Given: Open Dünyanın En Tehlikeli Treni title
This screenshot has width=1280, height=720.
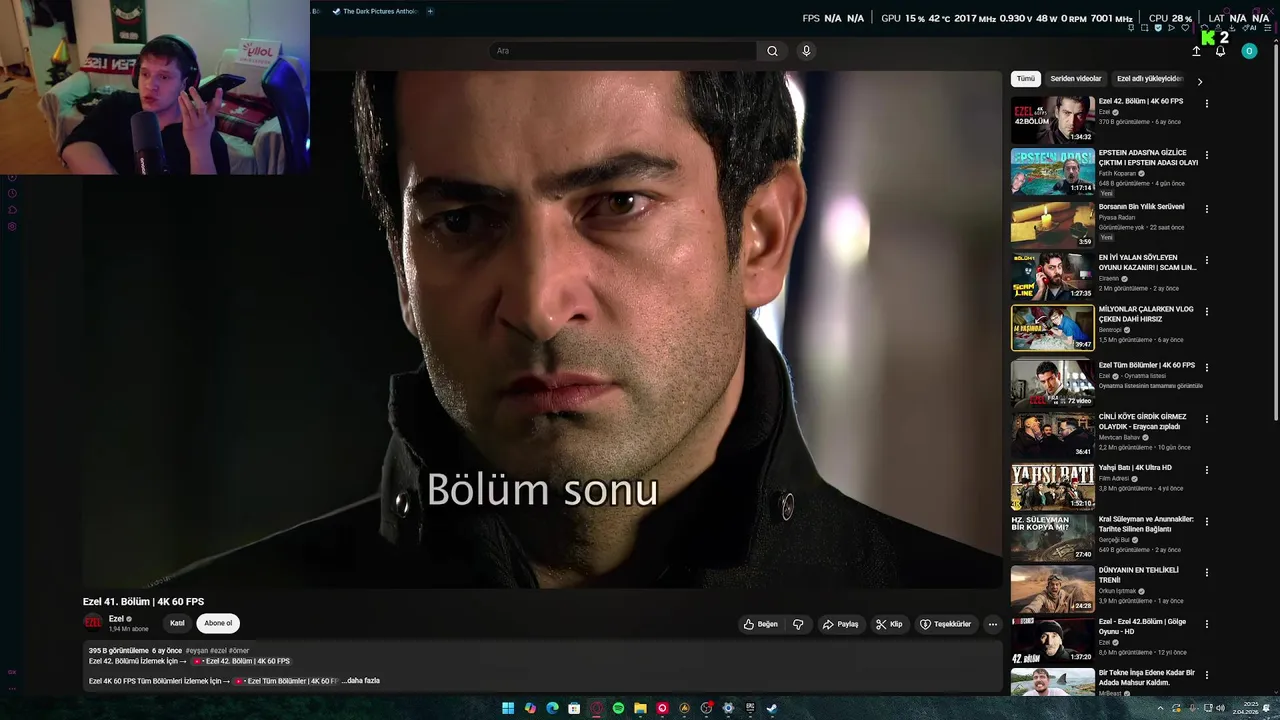Looking at the screenshot, I should [x=1139, y=575].
